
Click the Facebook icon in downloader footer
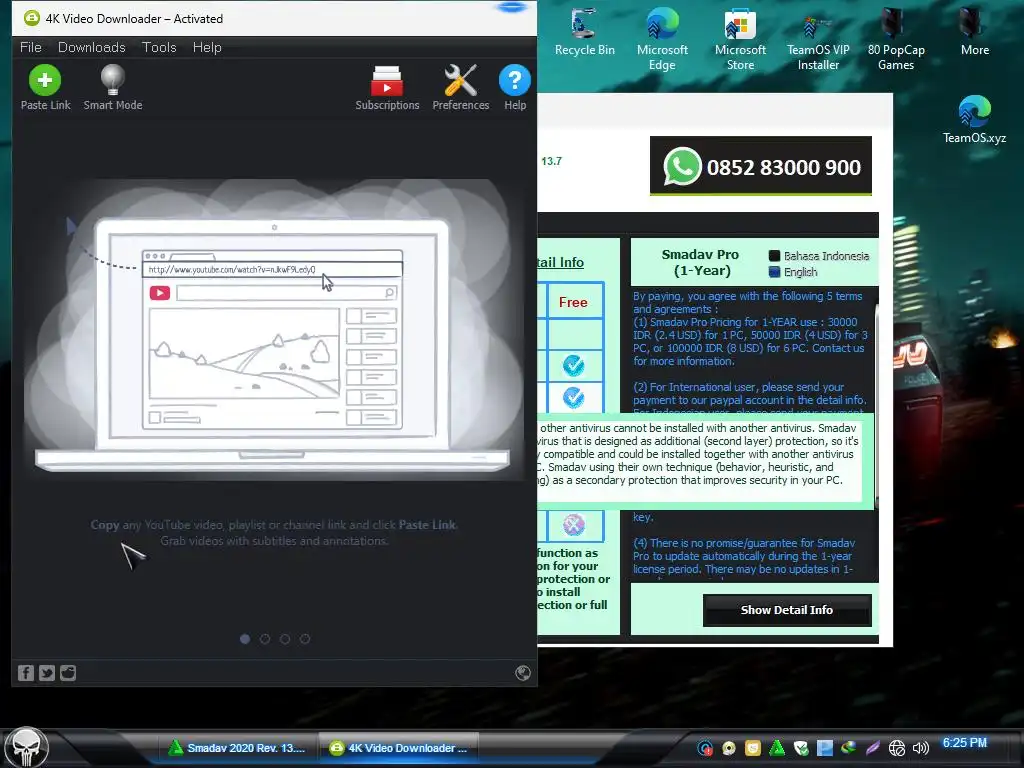pyautogui.click(x=25, y=673)
